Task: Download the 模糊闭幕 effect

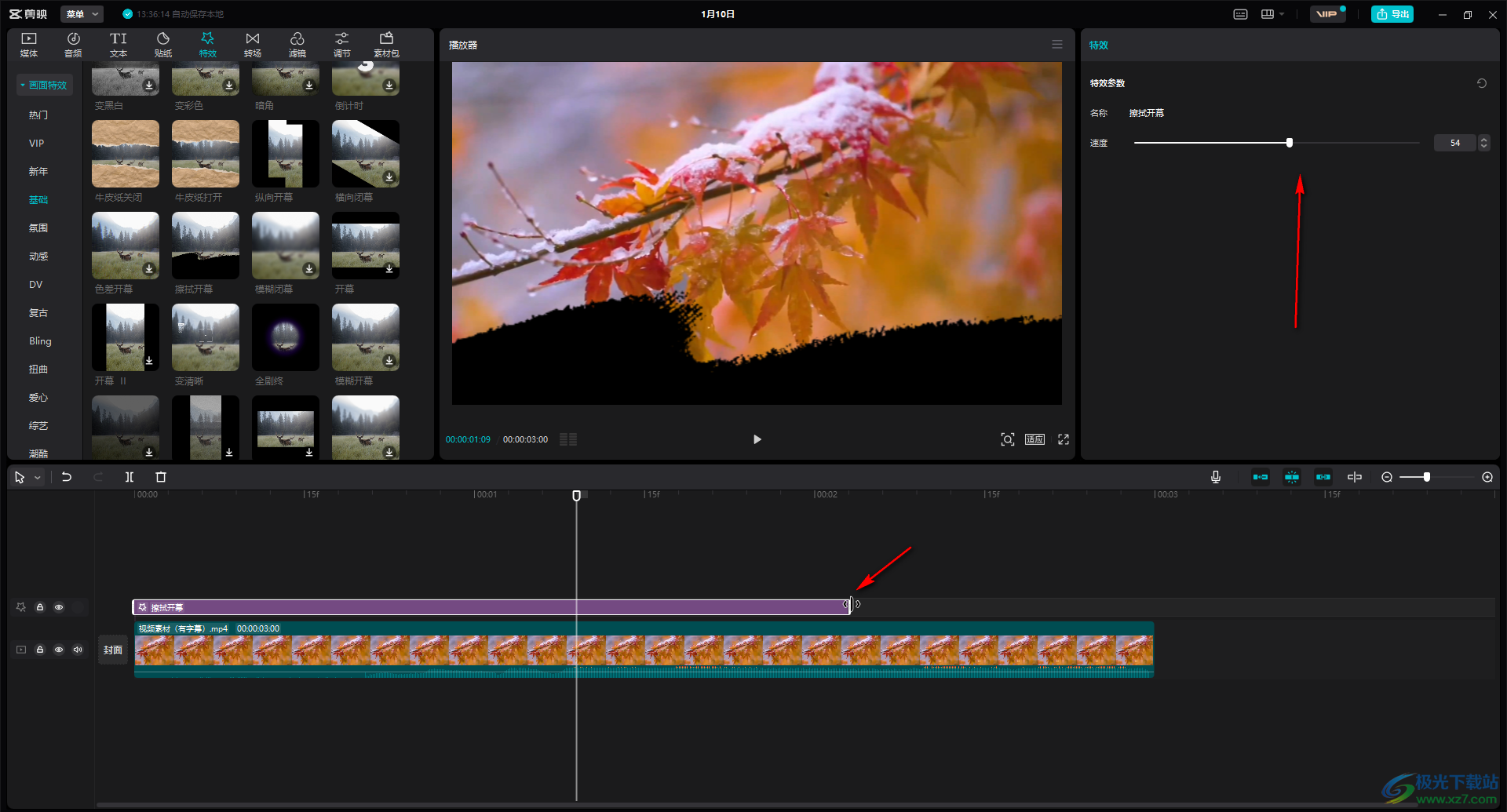Action: (309, 269)
